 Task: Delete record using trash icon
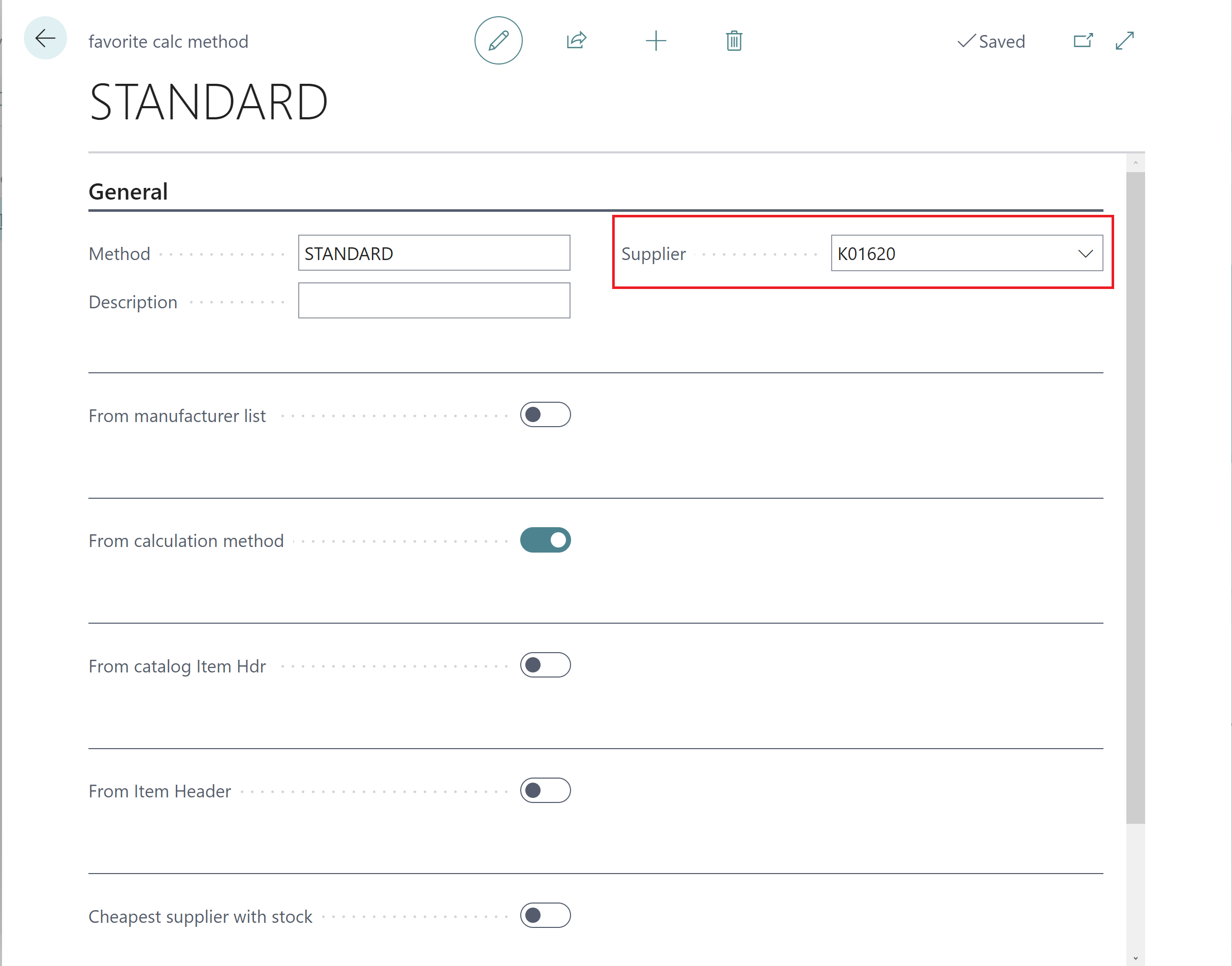734,41
